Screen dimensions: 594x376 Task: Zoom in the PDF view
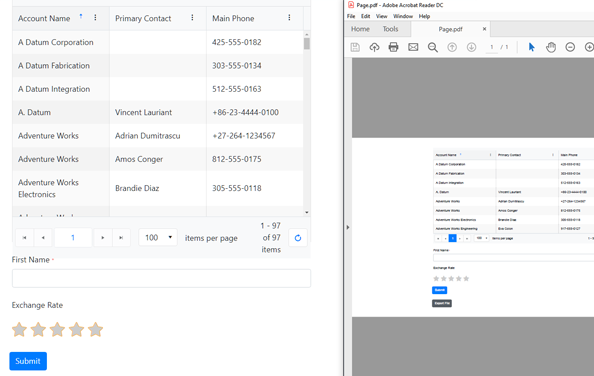coord(589,47)
